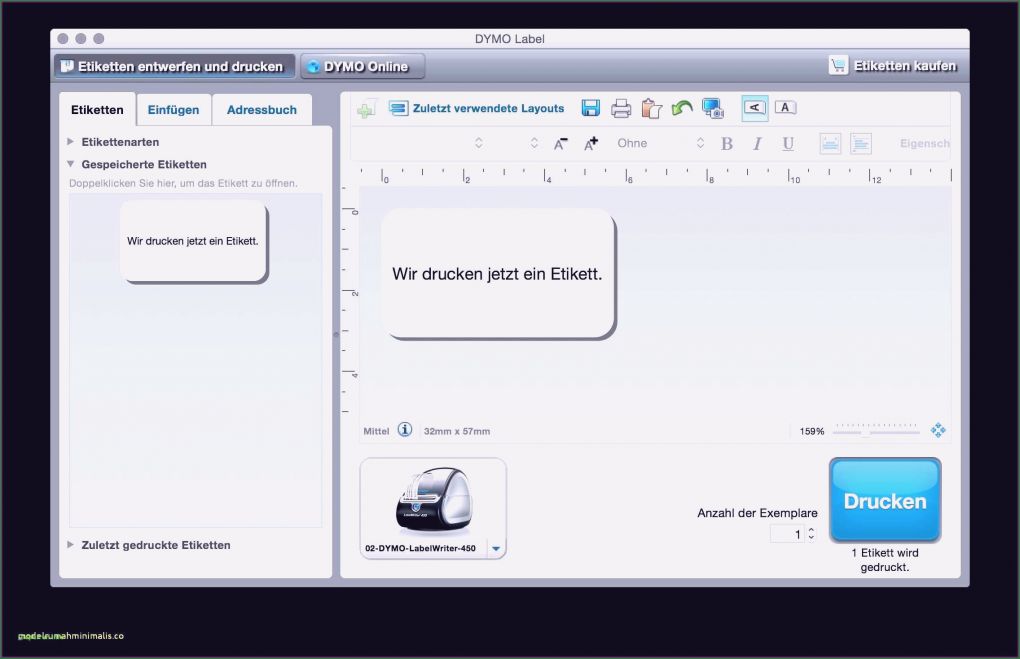This screenshot has width=1020, height=659.
Task: Select the insert text box icon labeled A
Action: 785,107
